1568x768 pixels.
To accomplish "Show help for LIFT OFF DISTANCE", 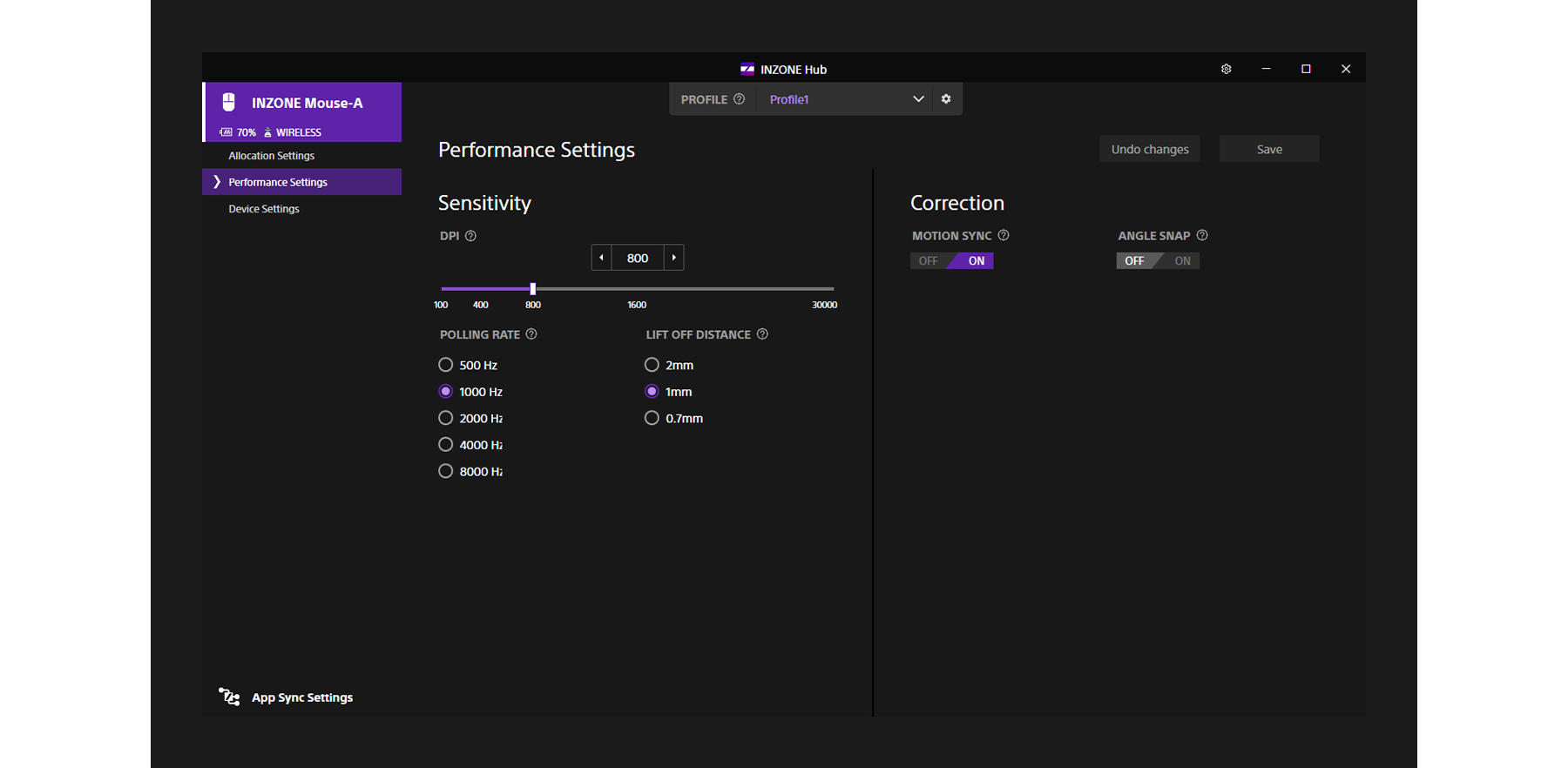I will pos(762,334).
